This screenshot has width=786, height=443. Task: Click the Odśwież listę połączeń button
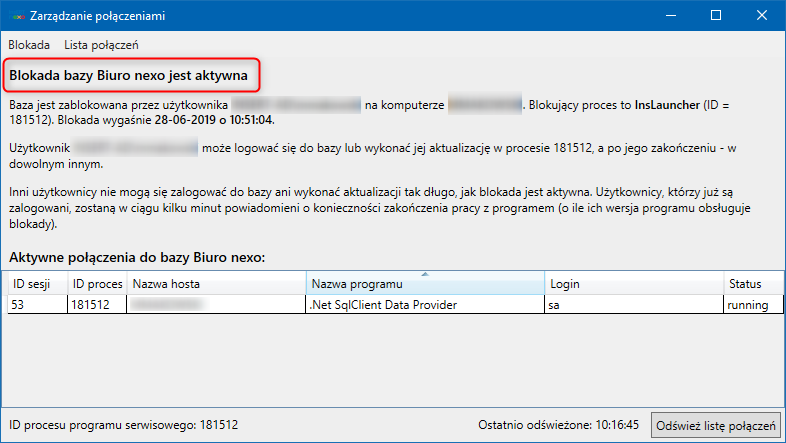(716, 426)
